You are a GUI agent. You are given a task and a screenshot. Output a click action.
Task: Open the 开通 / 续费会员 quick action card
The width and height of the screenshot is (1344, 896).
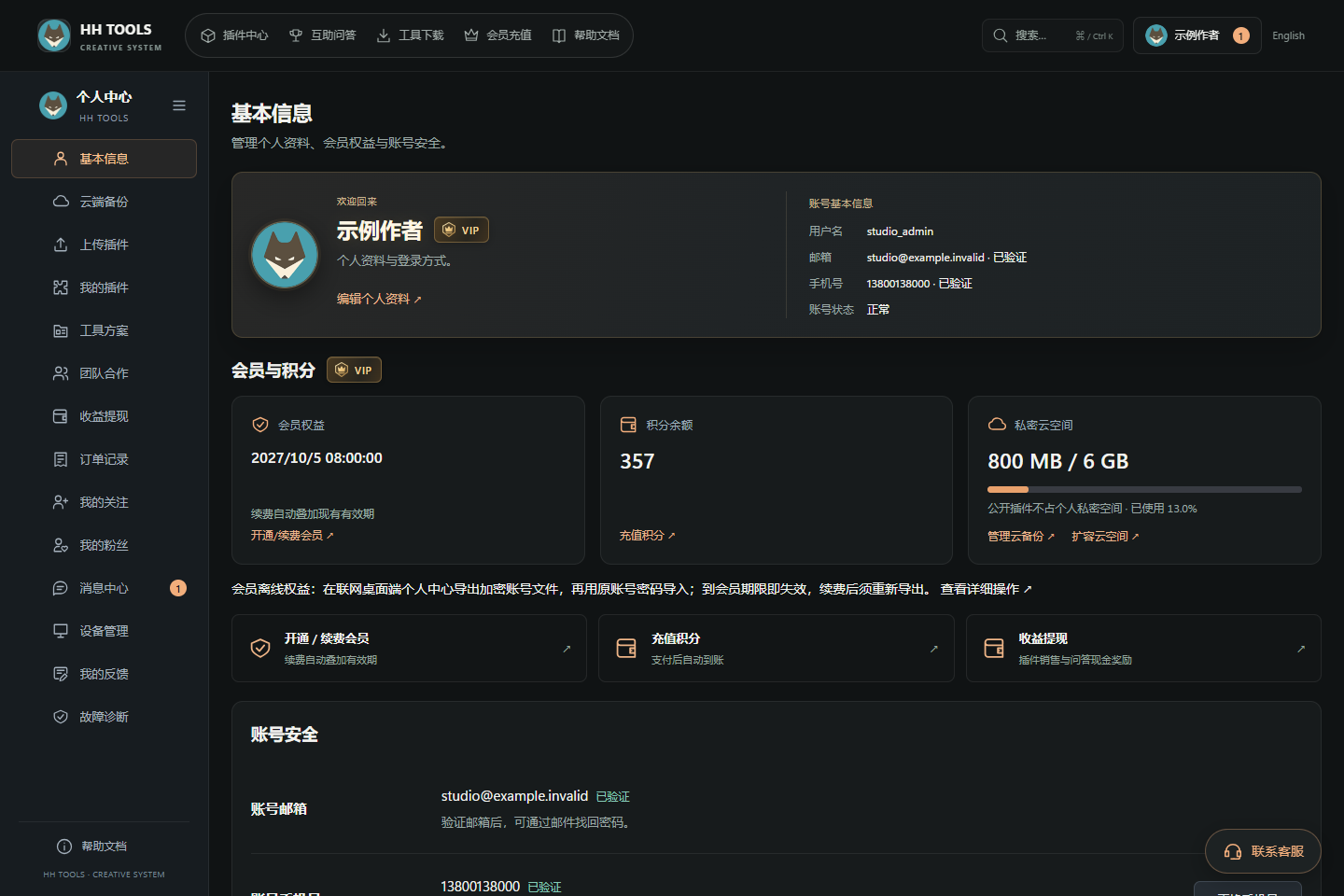click(409, 648)
